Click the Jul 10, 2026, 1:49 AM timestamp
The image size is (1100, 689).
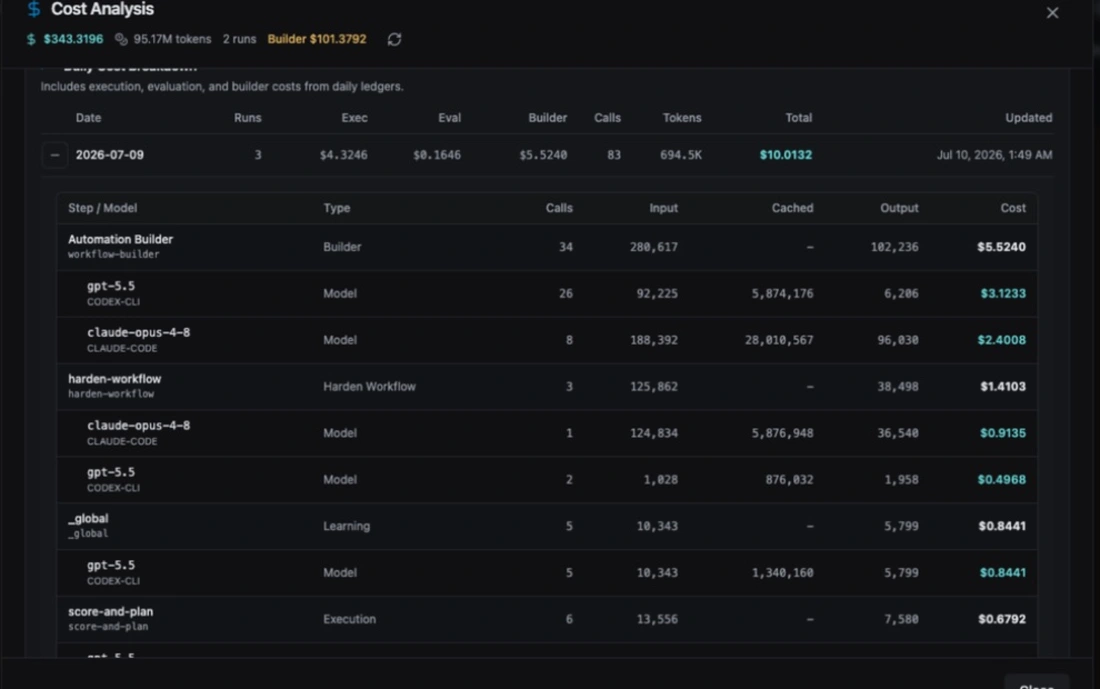[x=994, y=155]
